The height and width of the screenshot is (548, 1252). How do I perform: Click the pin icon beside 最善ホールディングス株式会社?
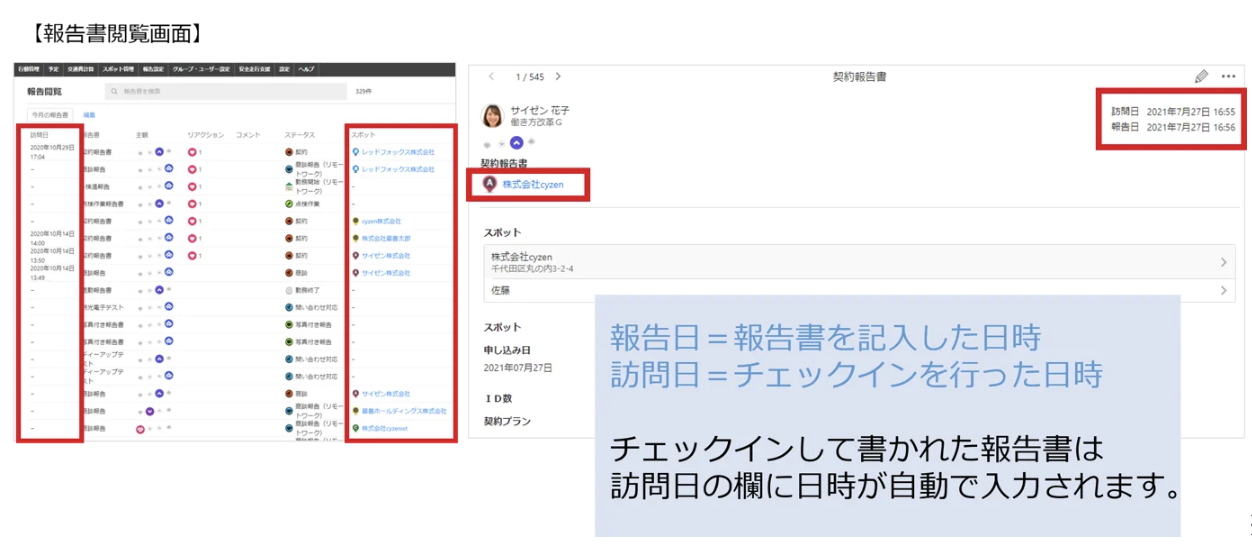pos(355,411)
